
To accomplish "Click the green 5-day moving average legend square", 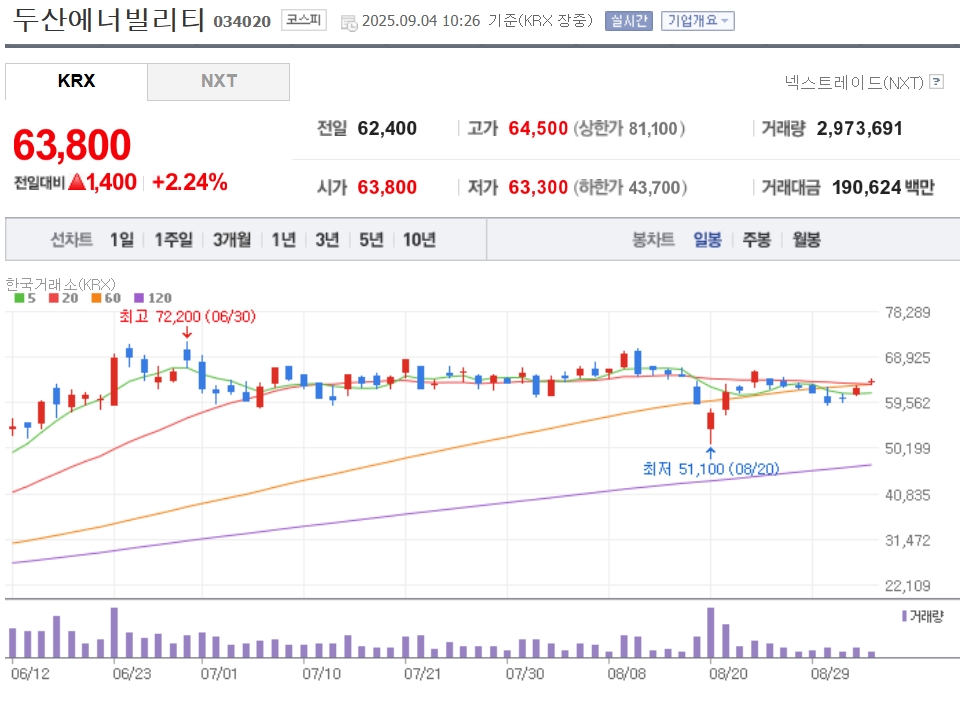I will point(19,298).
